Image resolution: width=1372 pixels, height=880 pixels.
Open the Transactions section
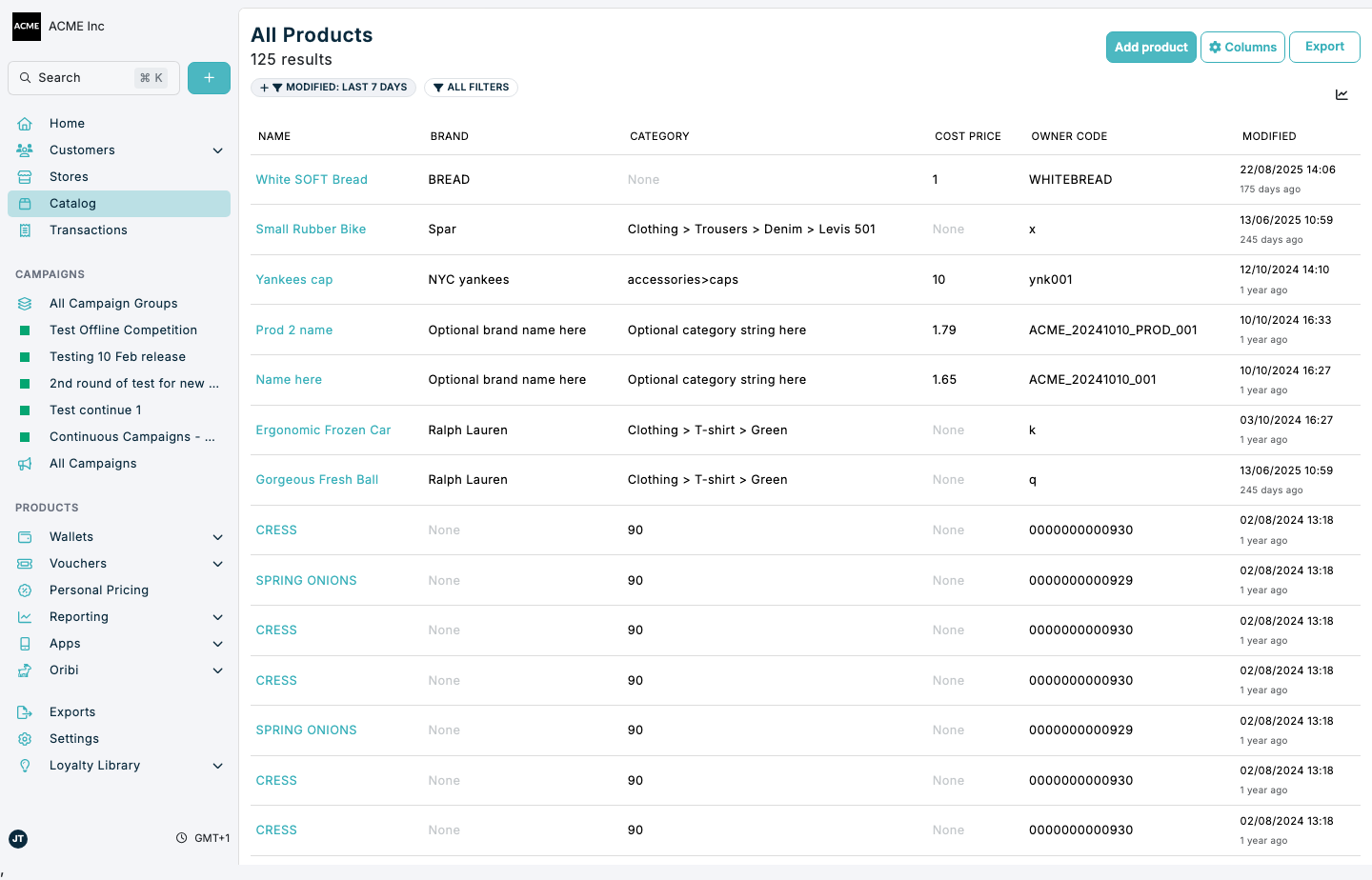coord(88,230)
